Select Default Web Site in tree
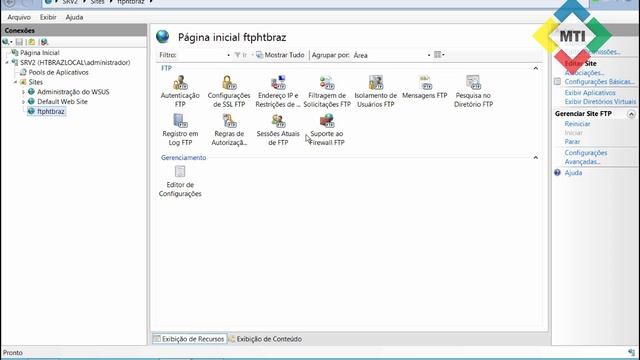This screenshot has height=360, width=640. [x=62, y=102]
